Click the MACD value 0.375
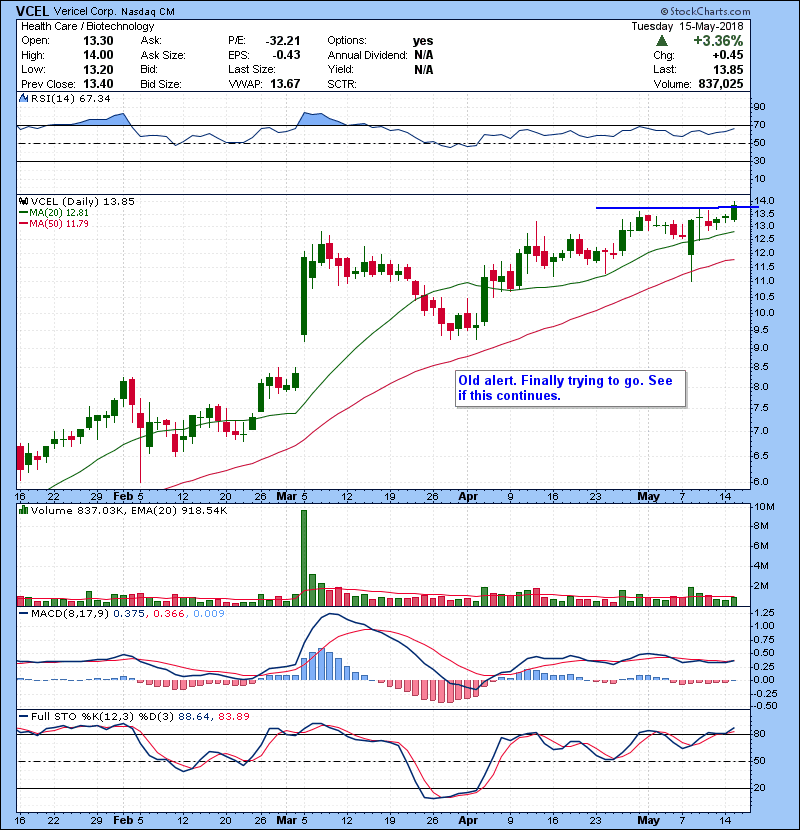 tap(129, 614)
